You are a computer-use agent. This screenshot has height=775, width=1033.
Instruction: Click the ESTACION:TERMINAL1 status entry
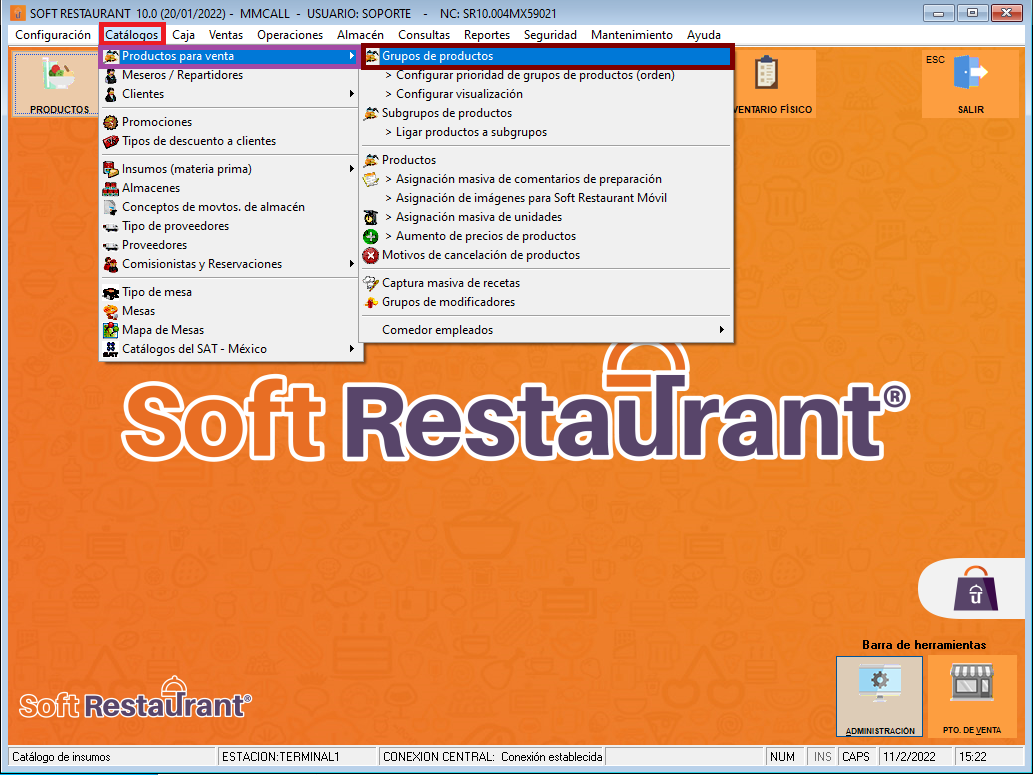coord(281,757)
